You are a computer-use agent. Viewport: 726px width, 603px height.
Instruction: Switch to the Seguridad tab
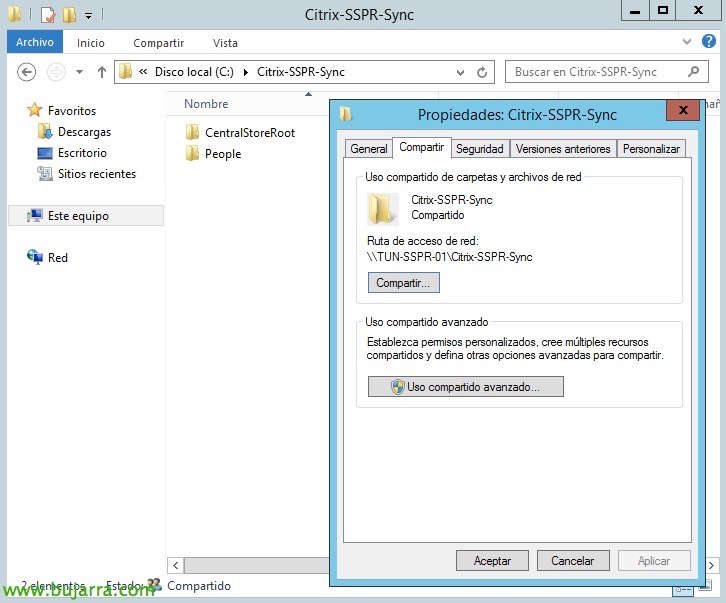(x=480, y=149)
